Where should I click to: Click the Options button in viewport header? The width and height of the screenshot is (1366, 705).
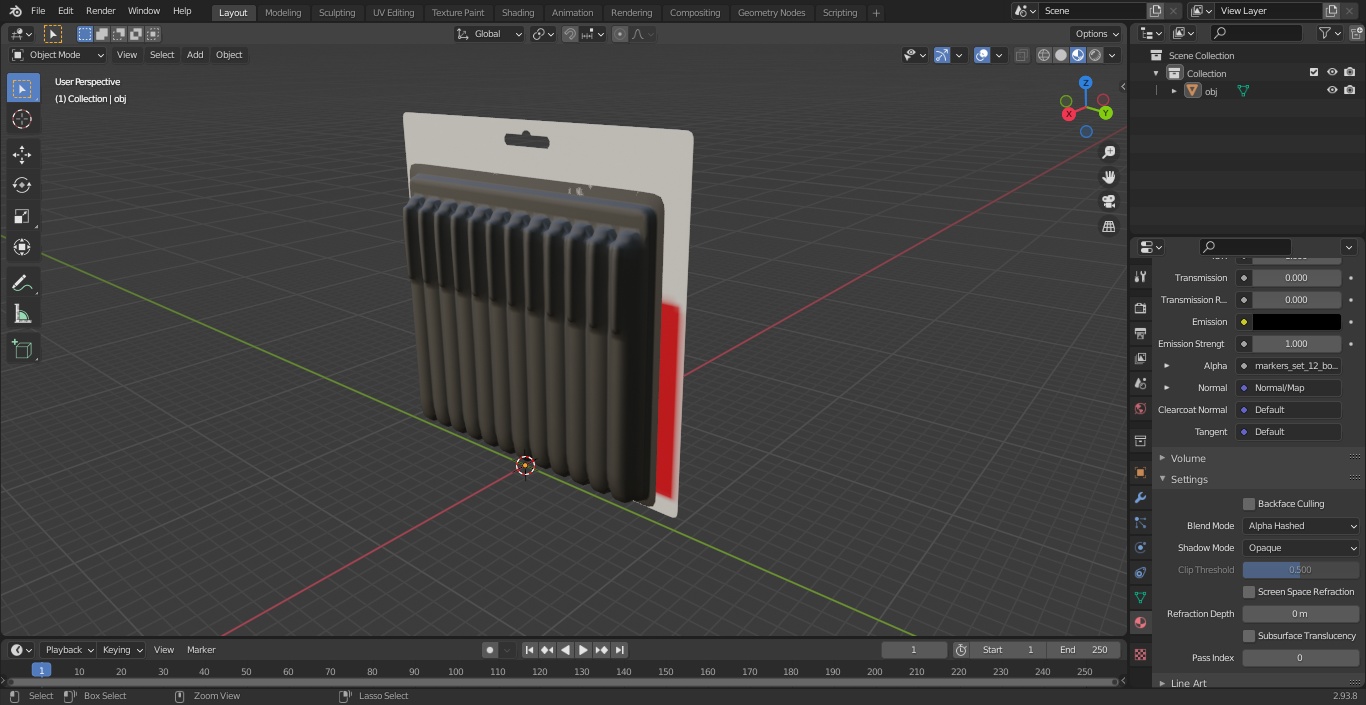1097,34
